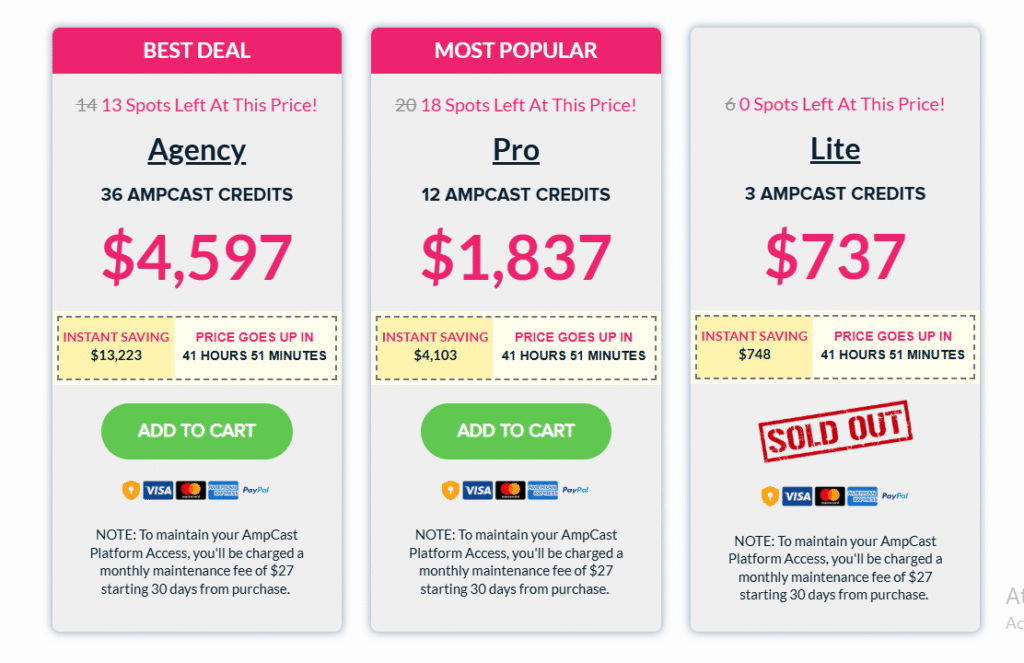
Task: Click the PayPal logo in Pro card
Action: 575,490
